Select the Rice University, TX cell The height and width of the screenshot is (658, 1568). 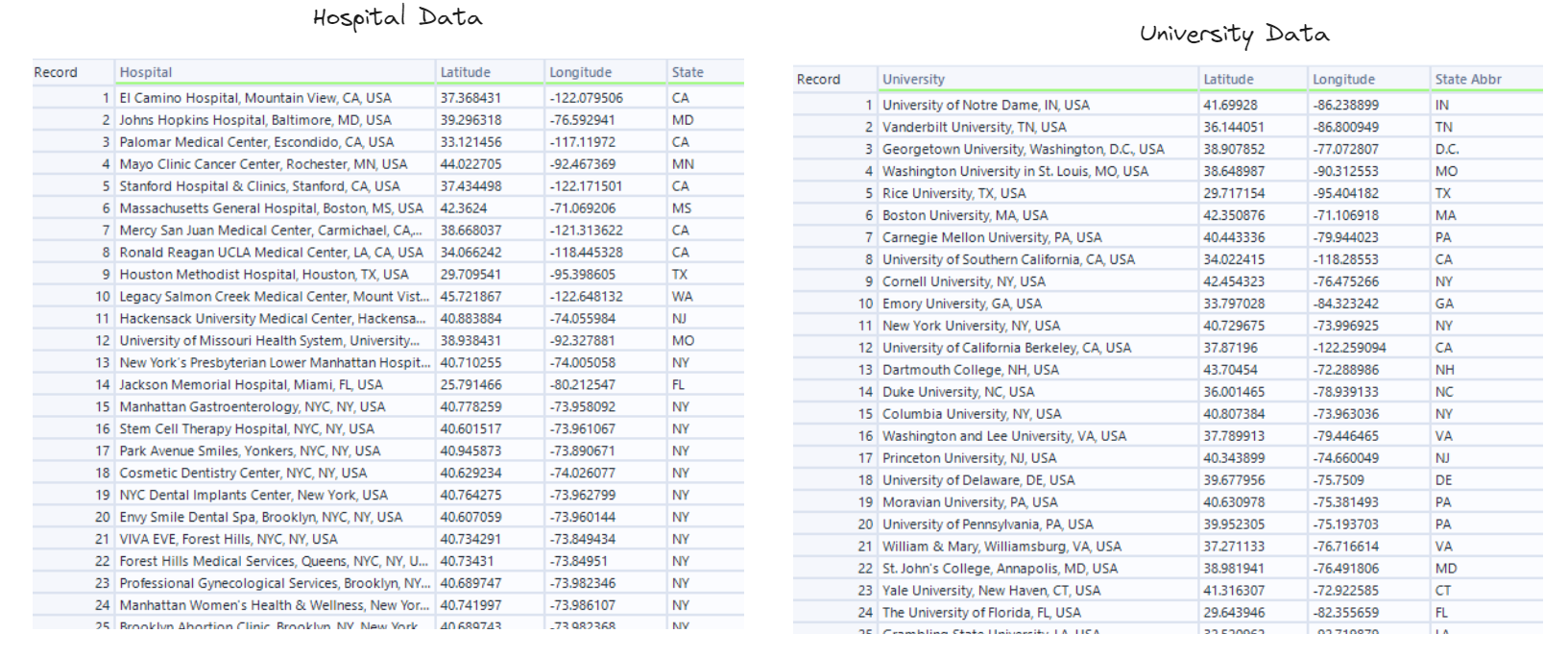[x=953, y=193]
